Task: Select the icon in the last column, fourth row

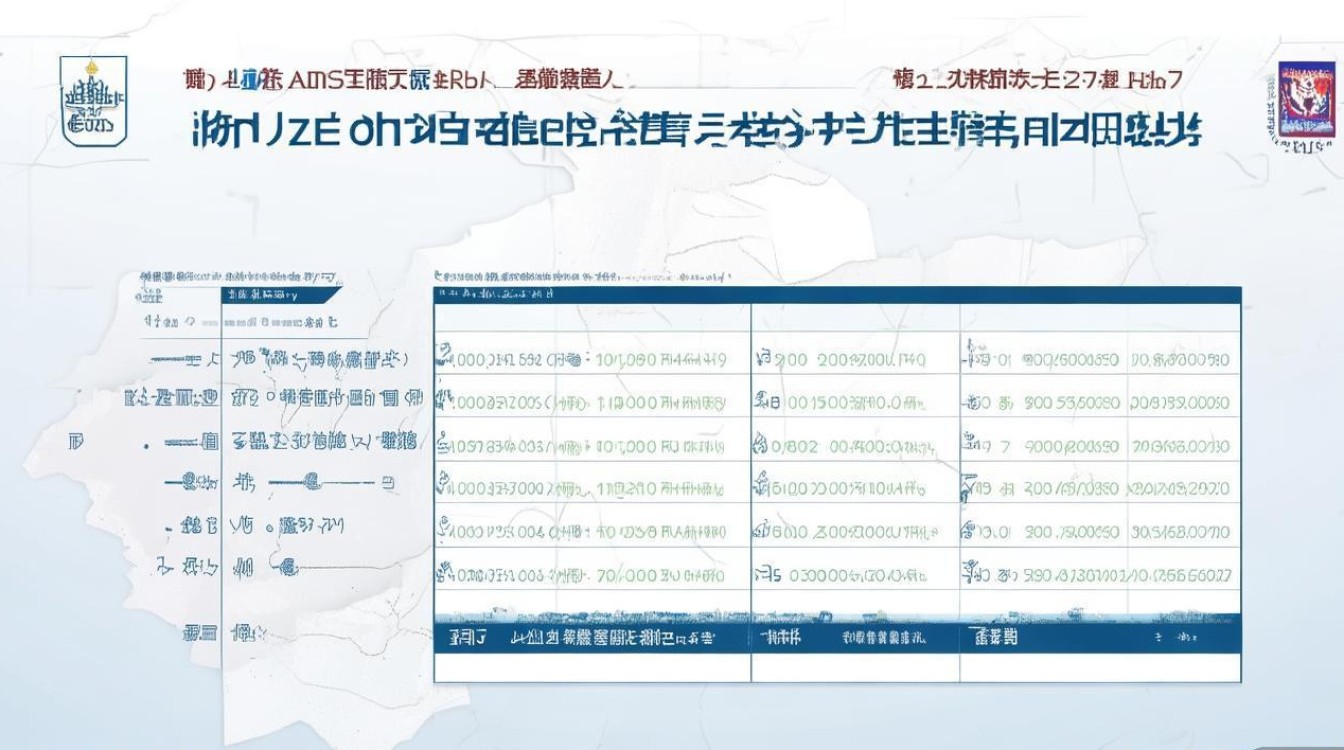Action: coord(966,485)
